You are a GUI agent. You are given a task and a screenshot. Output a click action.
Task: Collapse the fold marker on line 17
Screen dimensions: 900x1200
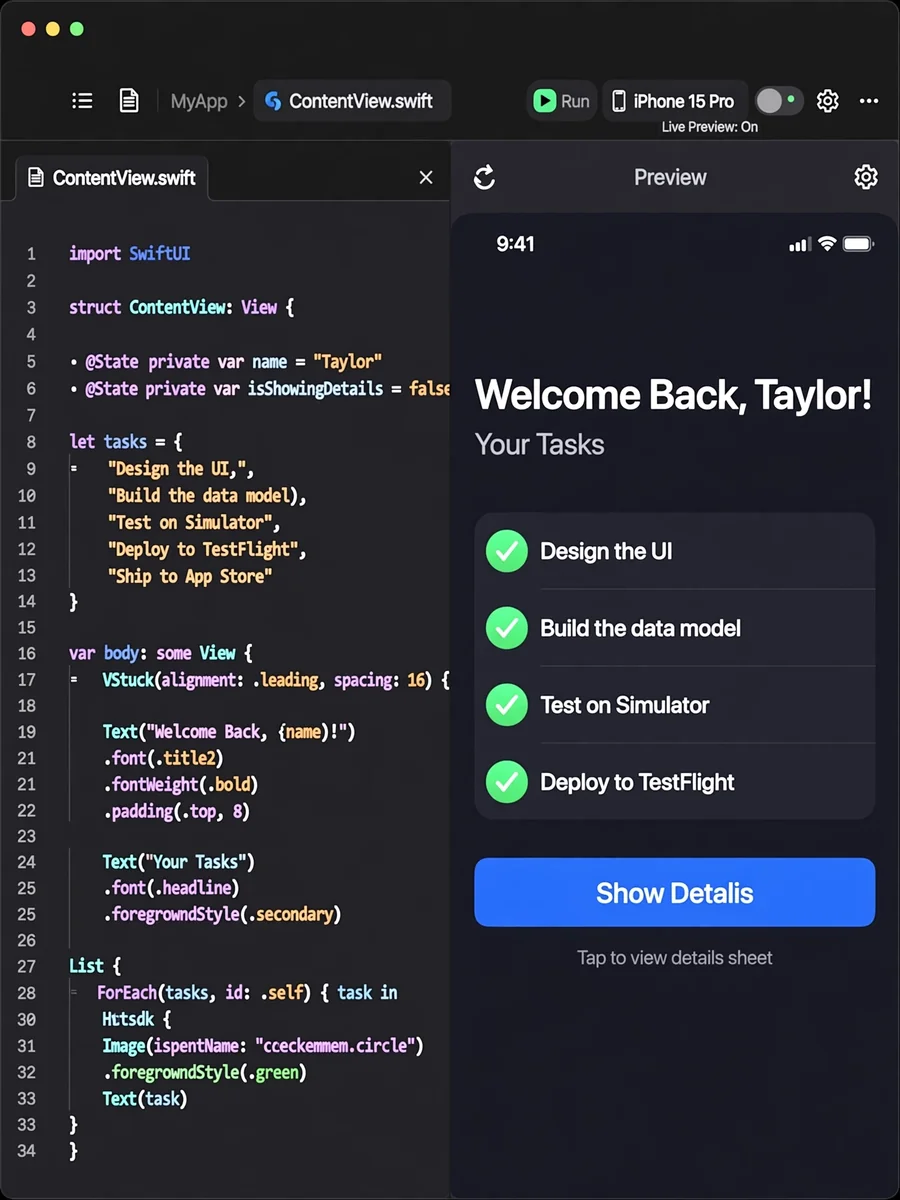(74, 679)
